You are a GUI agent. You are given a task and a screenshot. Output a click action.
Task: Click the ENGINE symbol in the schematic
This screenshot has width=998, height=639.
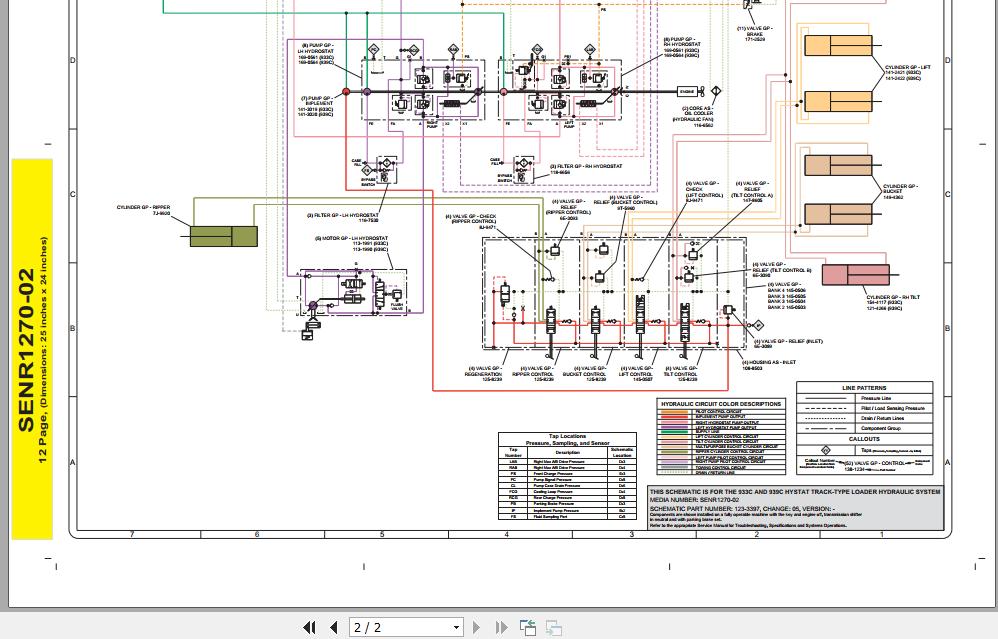687,92
